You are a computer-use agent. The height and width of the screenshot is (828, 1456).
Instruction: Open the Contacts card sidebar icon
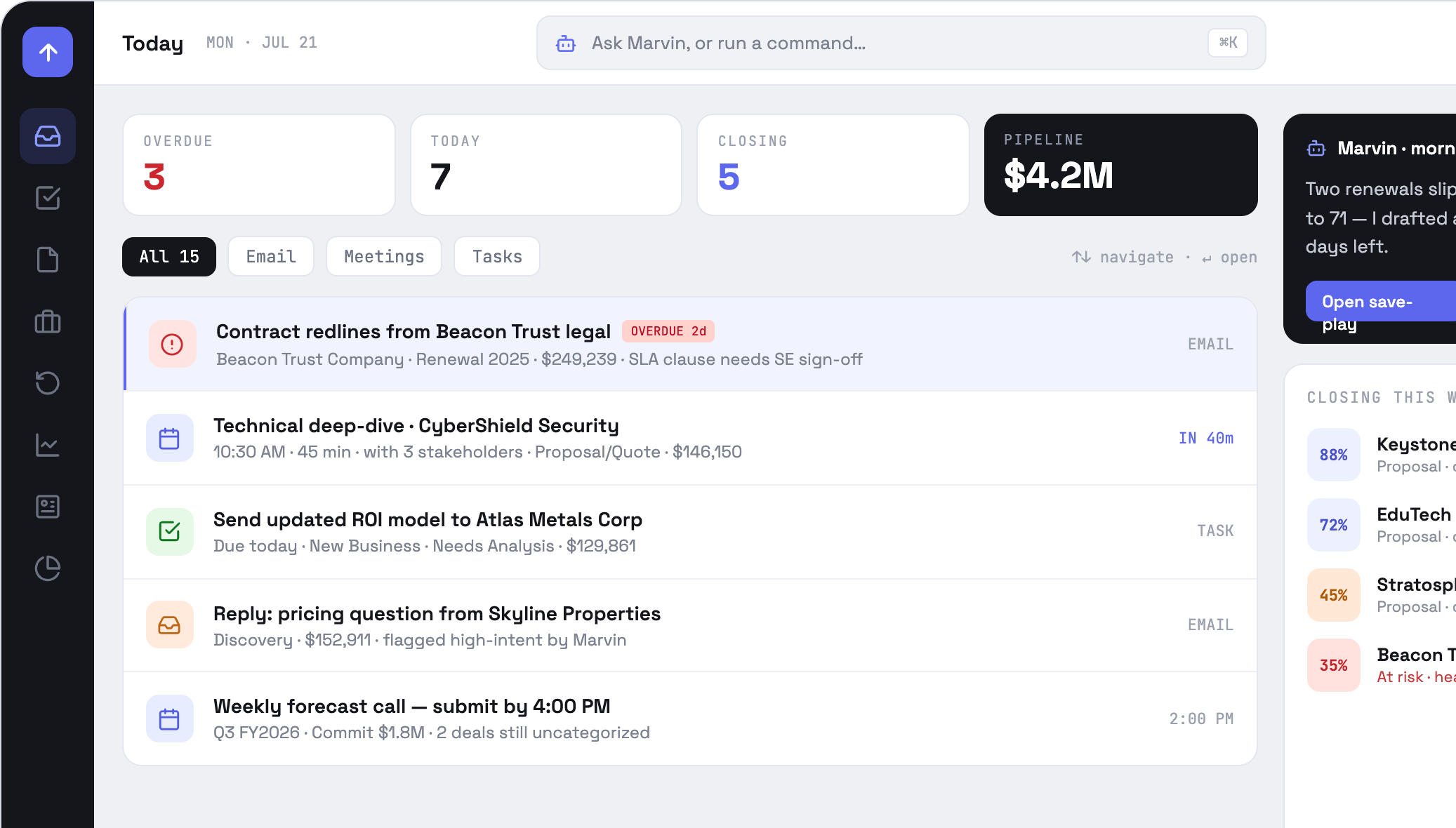pos(48,507)
